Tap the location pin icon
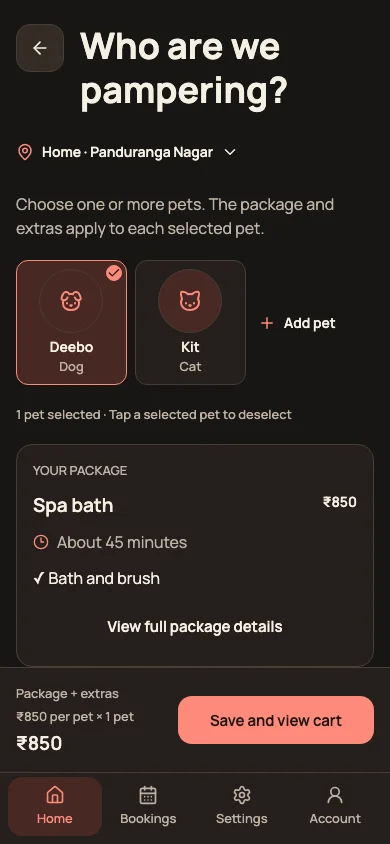The height and width of the screenshot is (844, 390). [25, 152]
